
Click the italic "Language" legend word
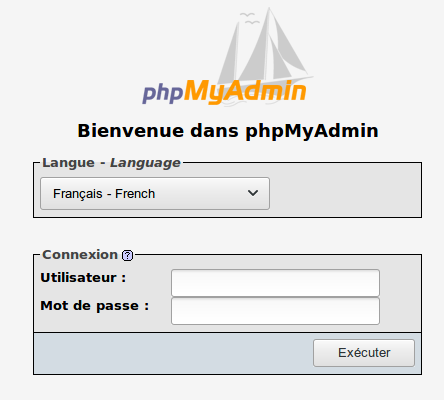[145, 163]
